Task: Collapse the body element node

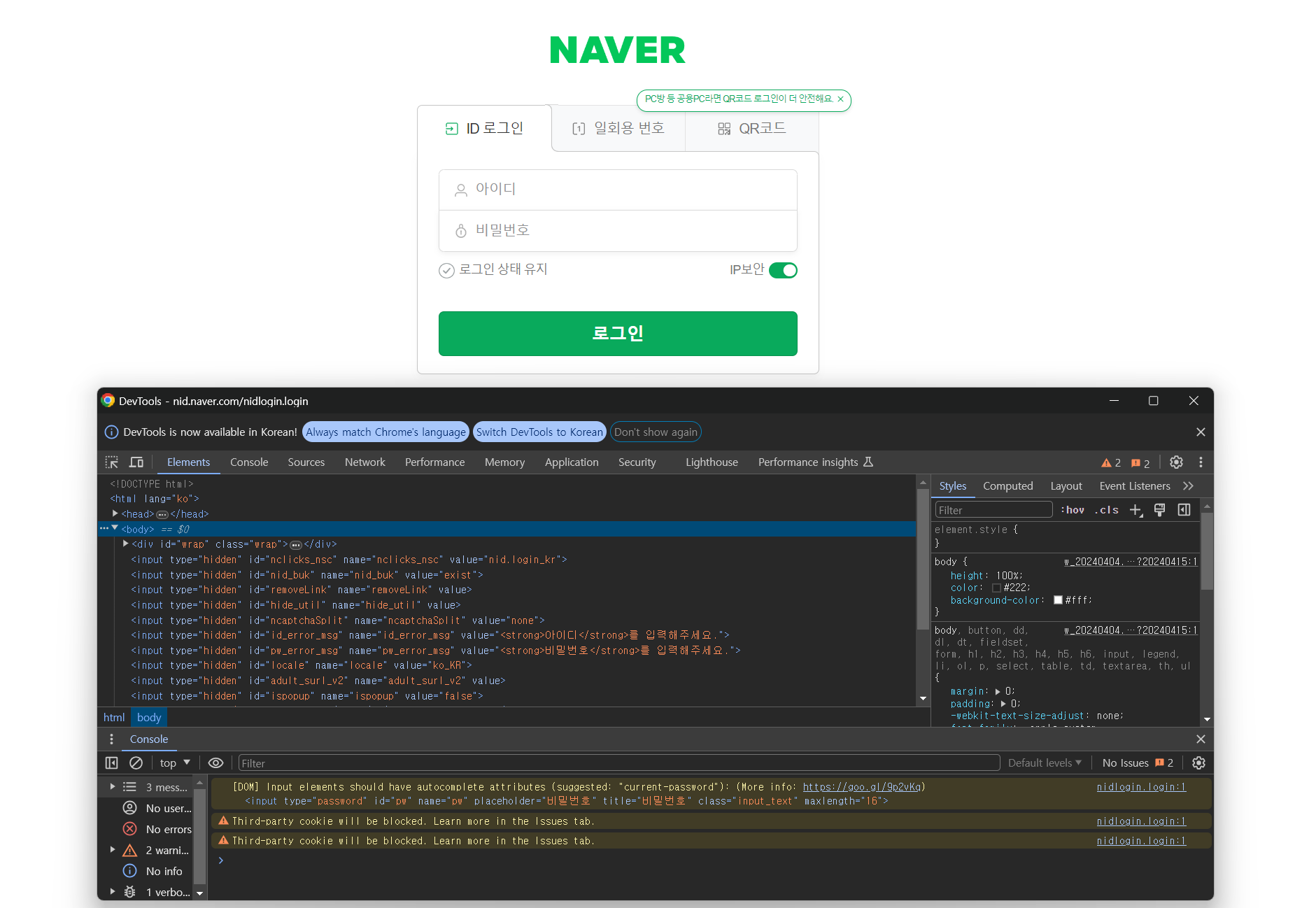Action: click(x=115, y=529)
